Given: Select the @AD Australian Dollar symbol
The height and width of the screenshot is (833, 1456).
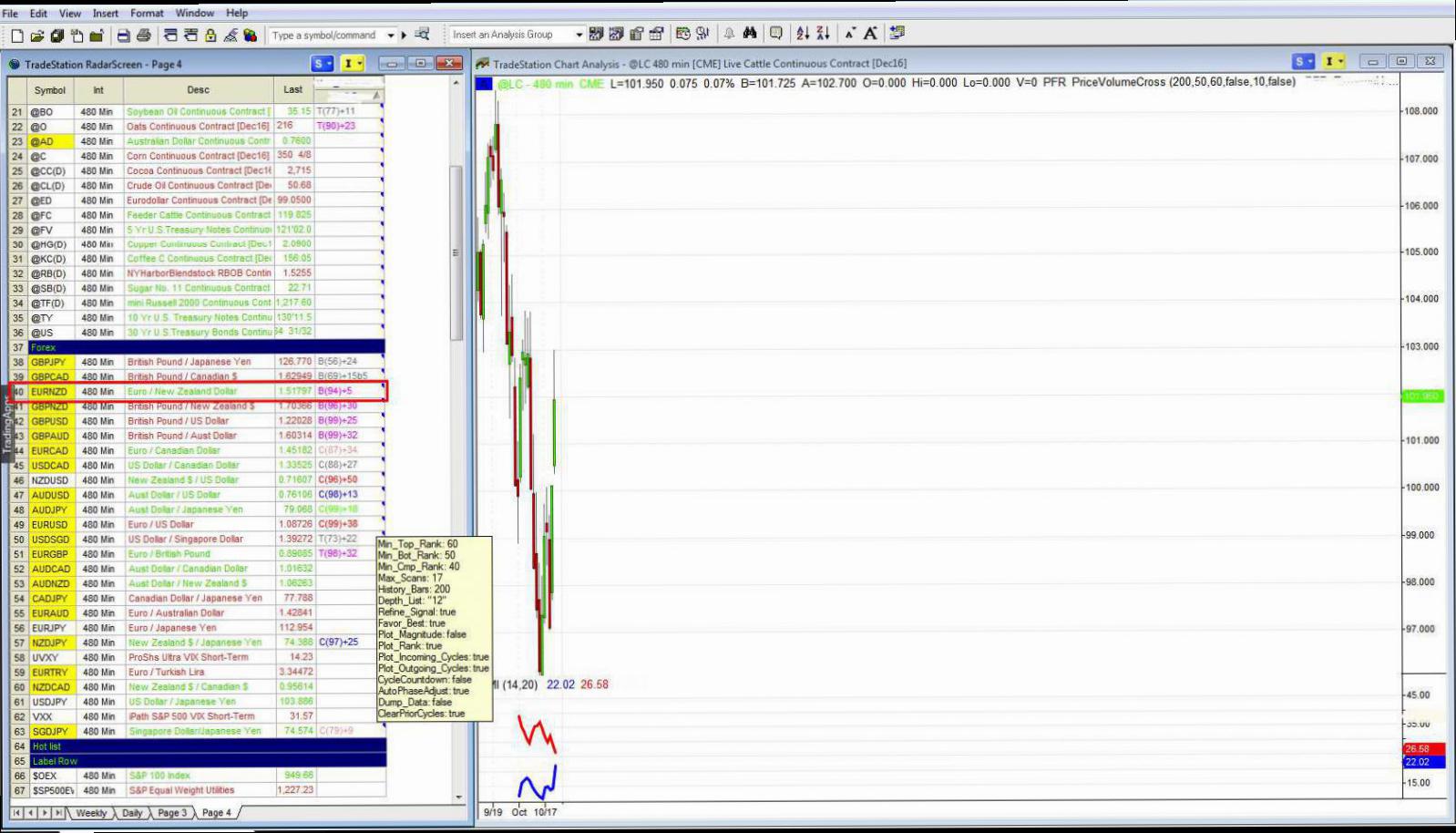Looking at the screenshot, I should click(x=51, y=141).
